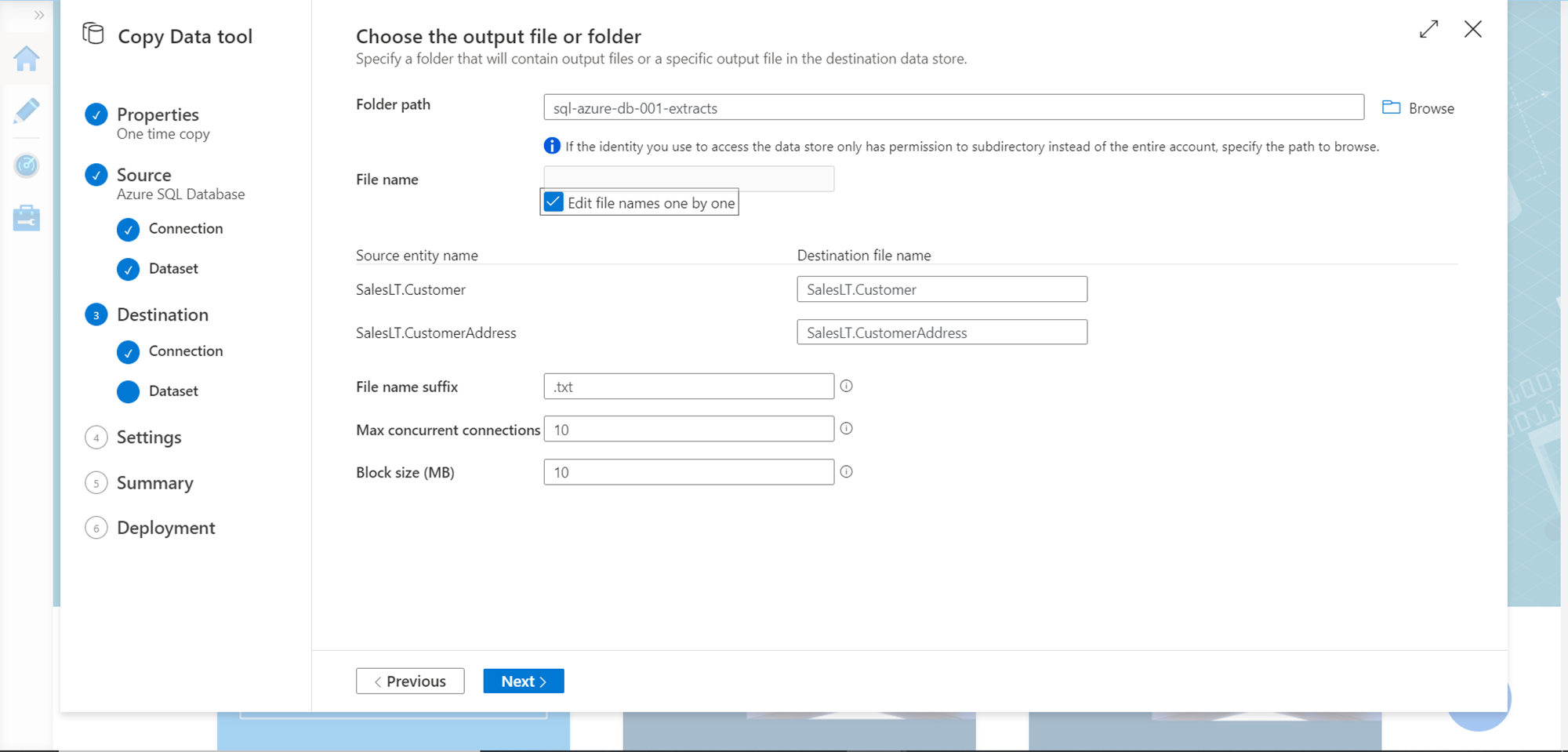Screen dimensions: 1568x752
Task: Click the Folder path text field
Action: pyautogui.click(x=953, y=107)
